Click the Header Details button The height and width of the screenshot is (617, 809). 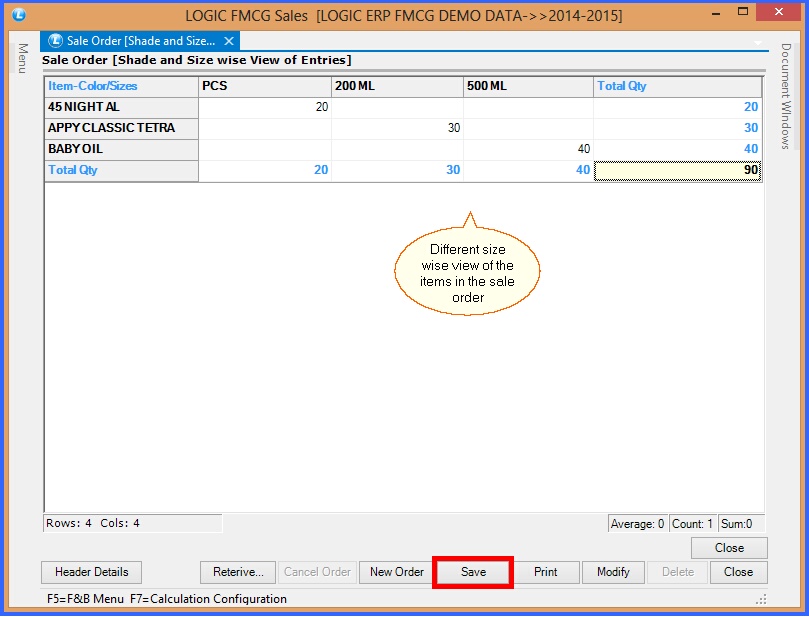(x=91, y=572)
